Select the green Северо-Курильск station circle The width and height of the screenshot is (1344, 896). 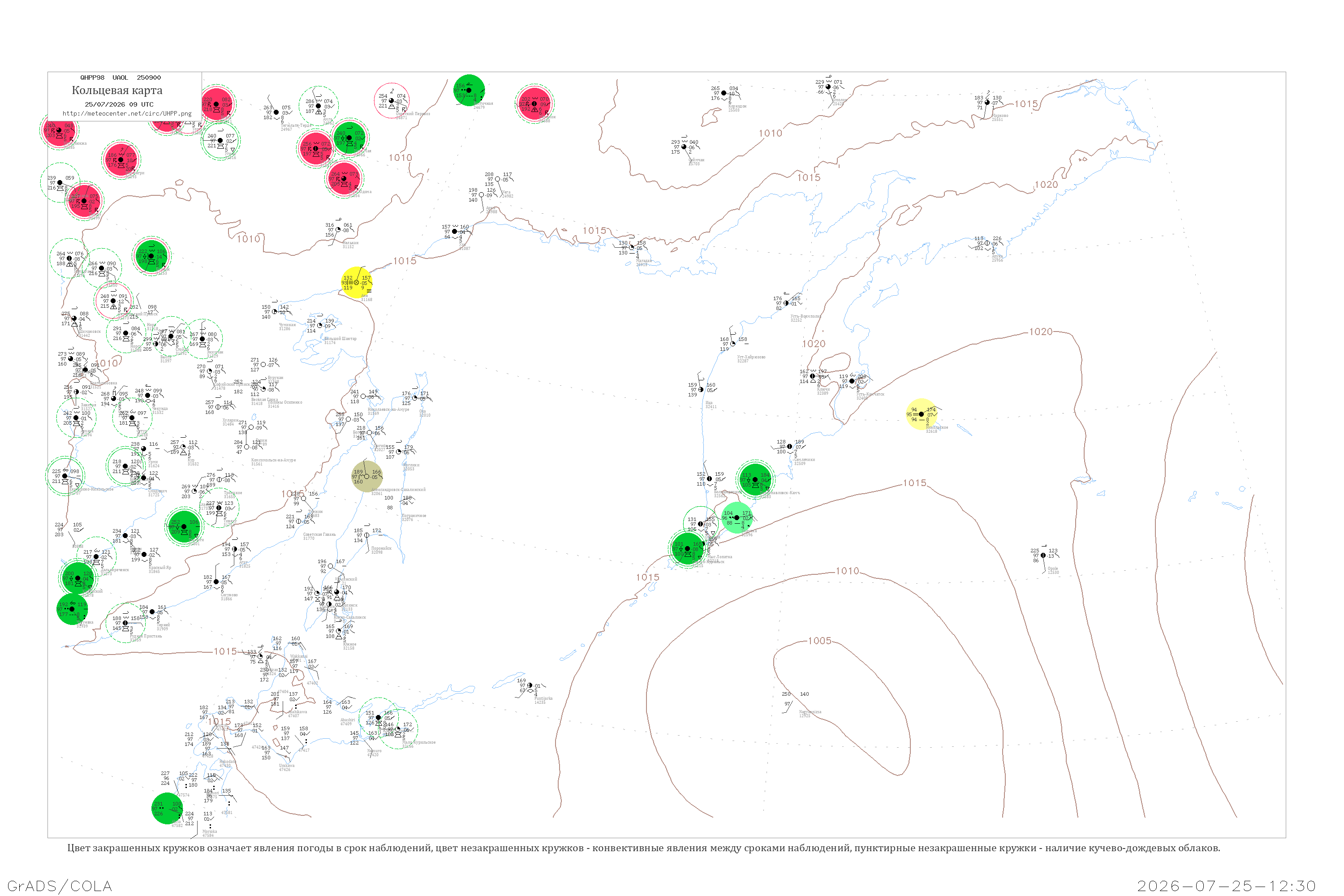click(688, 548)
